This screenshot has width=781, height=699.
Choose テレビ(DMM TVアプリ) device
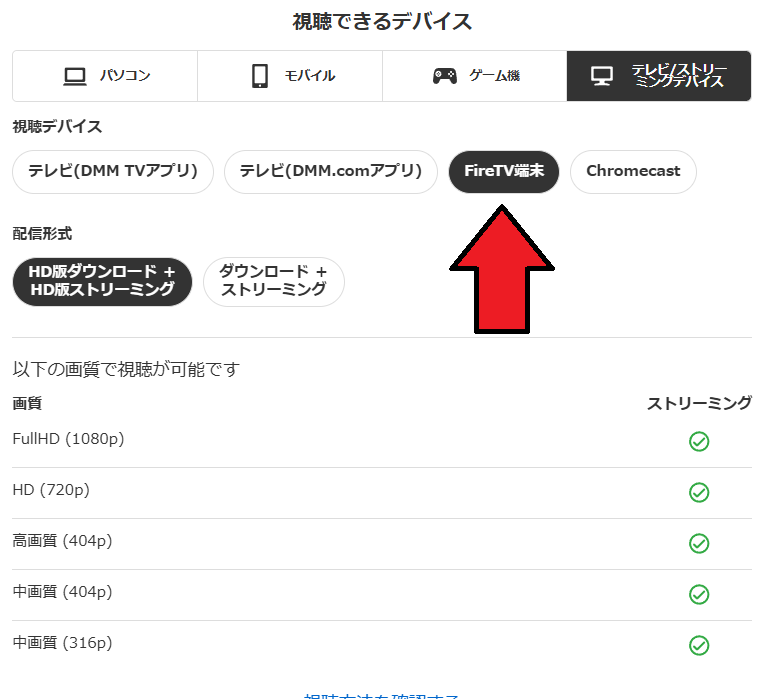pyautogui.click(x=113, y=171)
